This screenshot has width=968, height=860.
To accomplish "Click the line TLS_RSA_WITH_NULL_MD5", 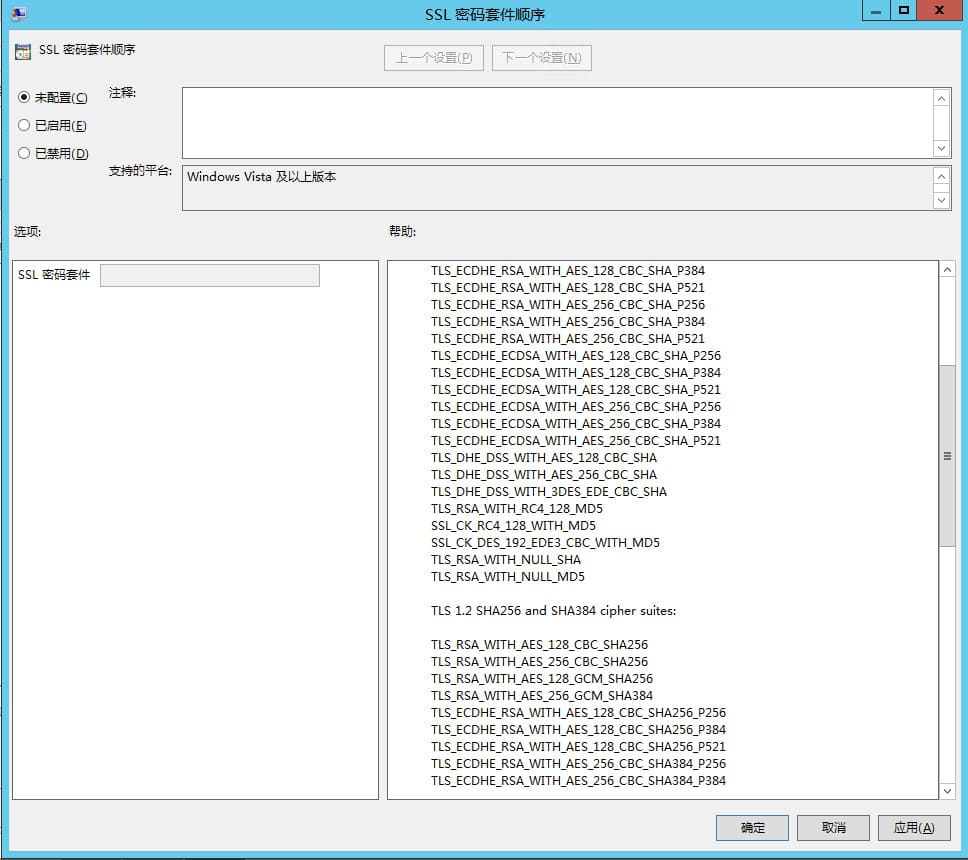I will pyautogui.click(x=507, y=577).
